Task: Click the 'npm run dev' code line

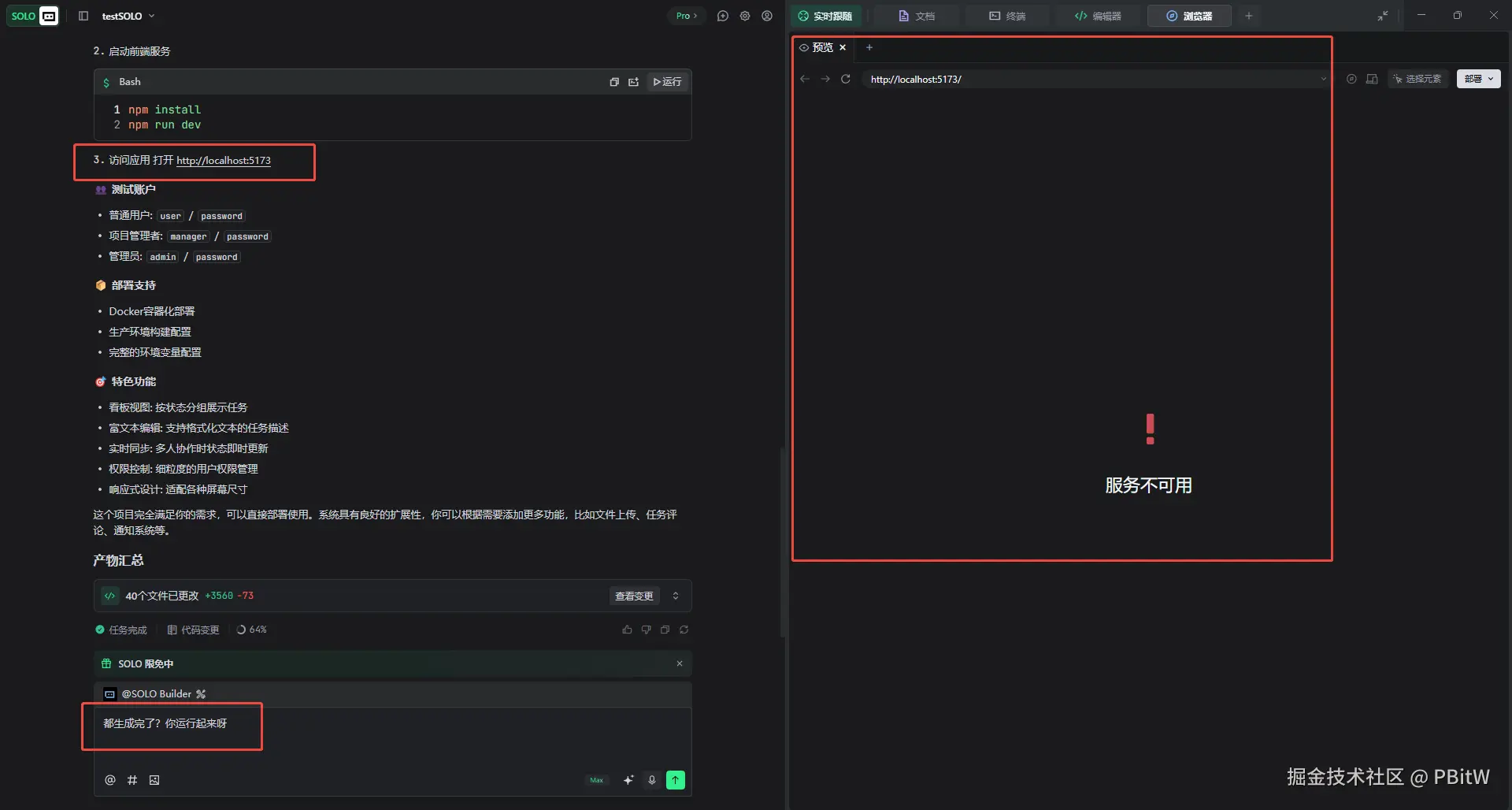Action: [x=165, y=124]
